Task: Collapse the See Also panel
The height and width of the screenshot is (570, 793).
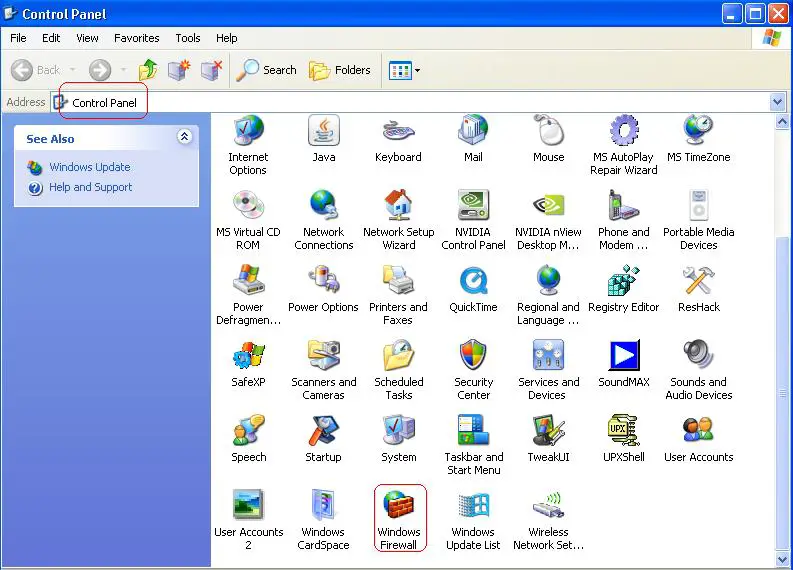Action: click(x=185, y=137)
